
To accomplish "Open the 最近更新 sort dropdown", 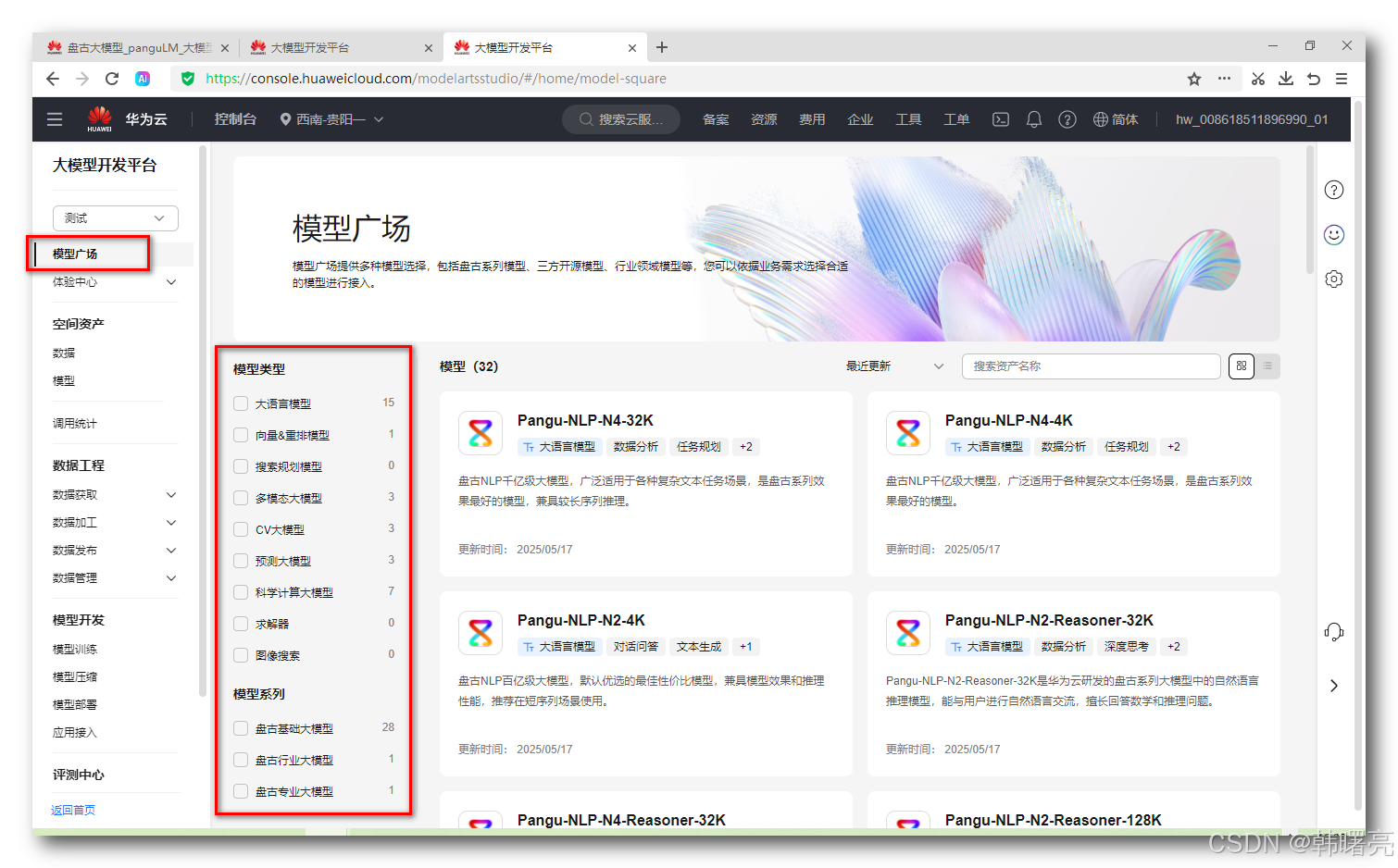I will click(x=894, y=366).
